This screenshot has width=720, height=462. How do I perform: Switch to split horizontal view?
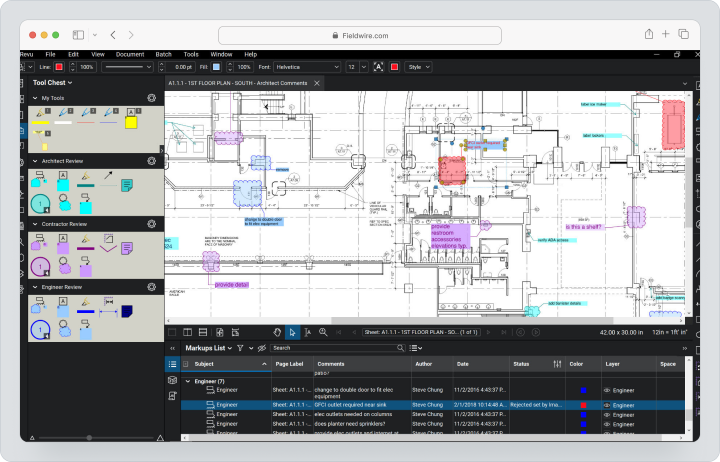tap(202, 332)
